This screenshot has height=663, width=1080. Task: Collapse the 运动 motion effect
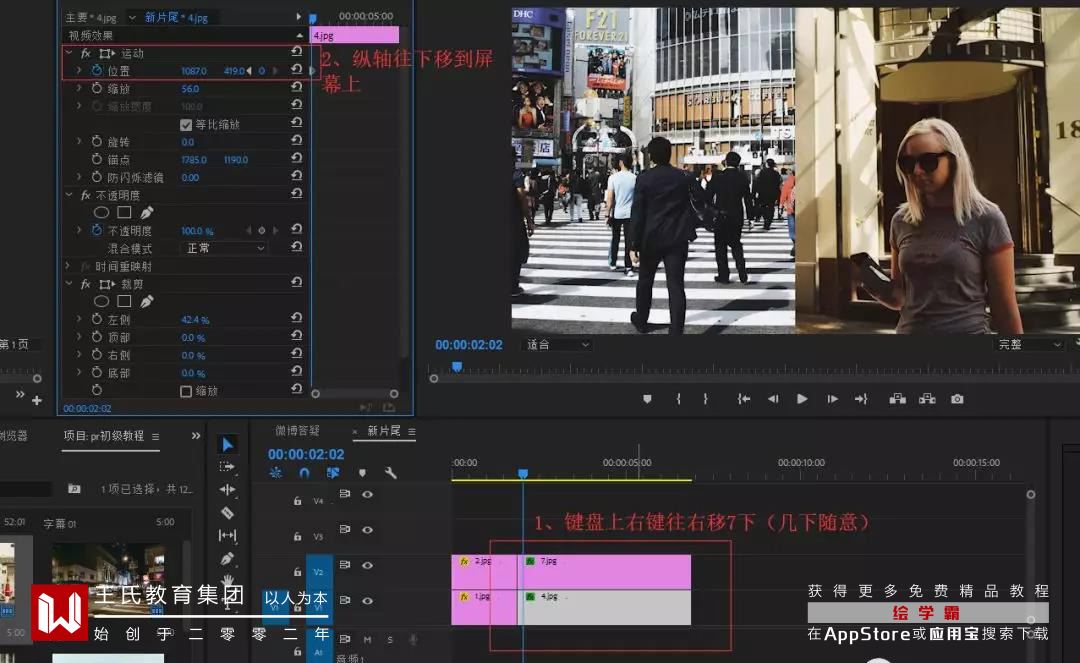coord(68,52)
